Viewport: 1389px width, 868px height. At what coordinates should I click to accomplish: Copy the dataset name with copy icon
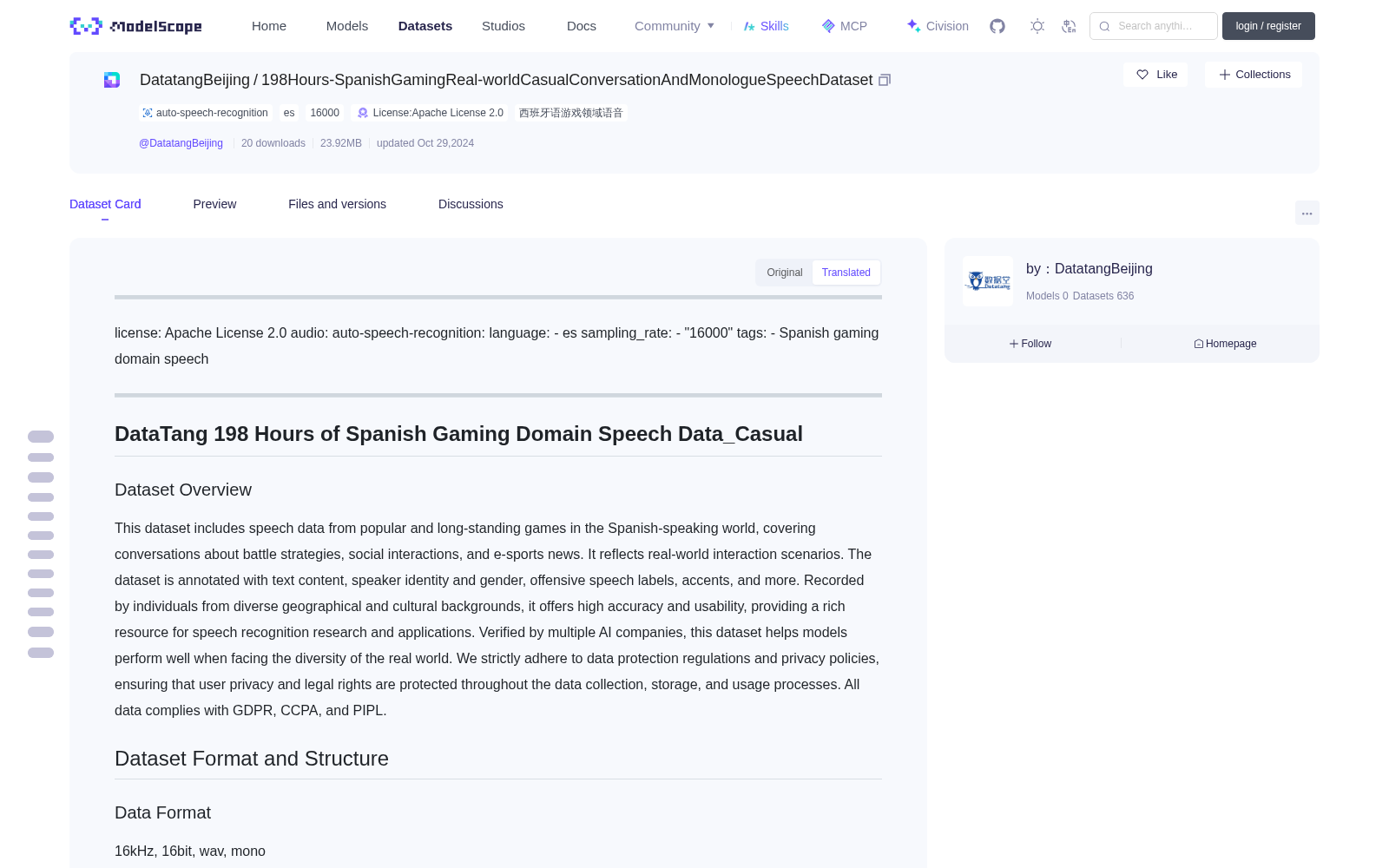click(885, 80)
